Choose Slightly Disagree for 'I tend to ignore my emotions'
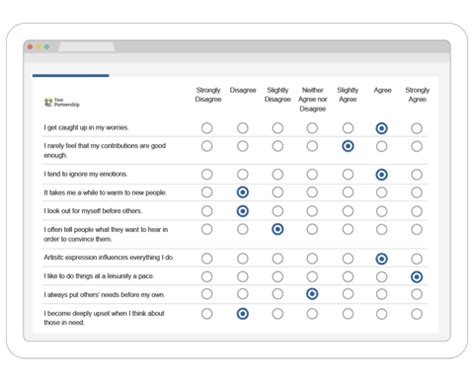Image resolution: width=474 pixels, height=385 pixels. click(x=277, y=174)
